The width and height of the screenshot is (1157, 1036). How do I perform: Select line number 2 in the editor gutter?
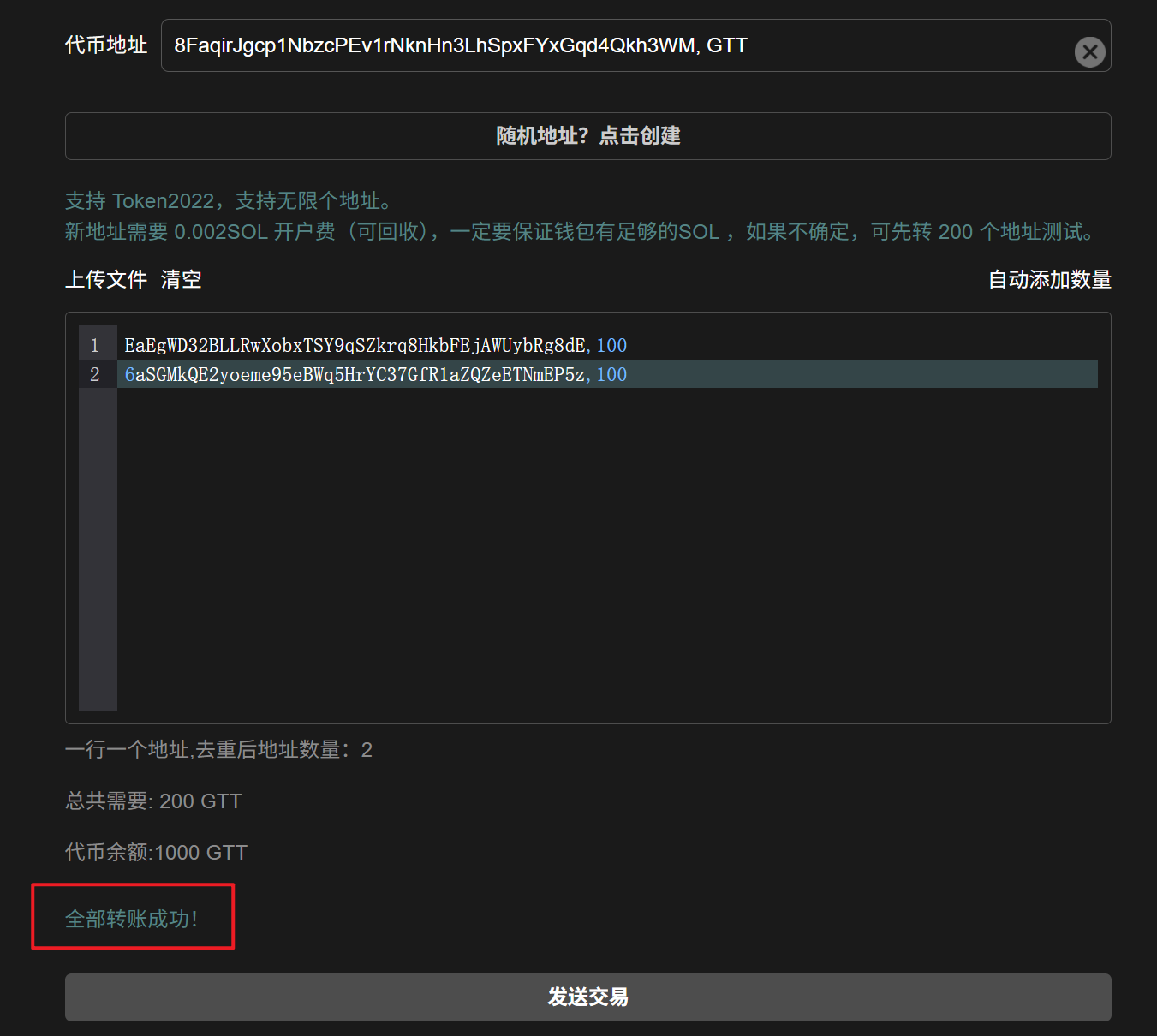95,375
